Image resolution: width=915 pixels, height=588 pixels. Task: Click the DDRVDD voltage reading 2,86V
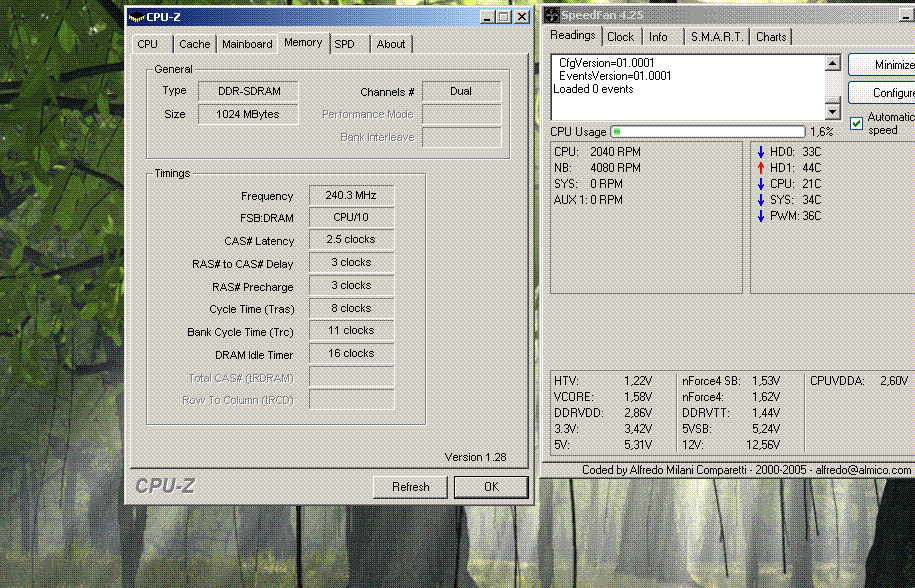[638, 413]
